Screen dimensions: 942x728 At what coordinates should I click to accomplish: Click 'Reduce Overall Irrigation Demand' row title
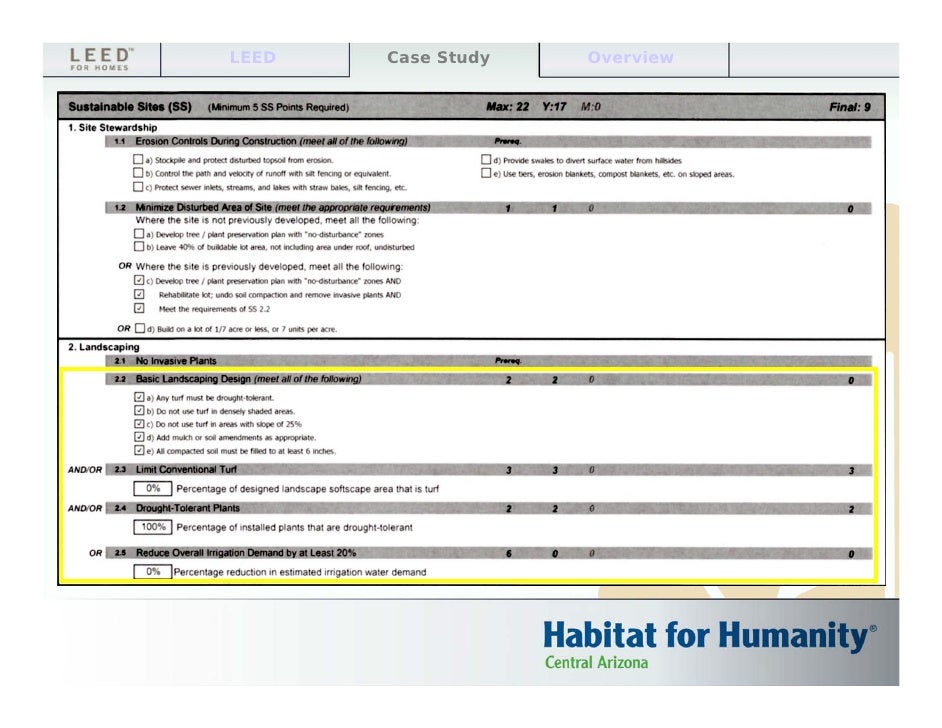[246, 553]
